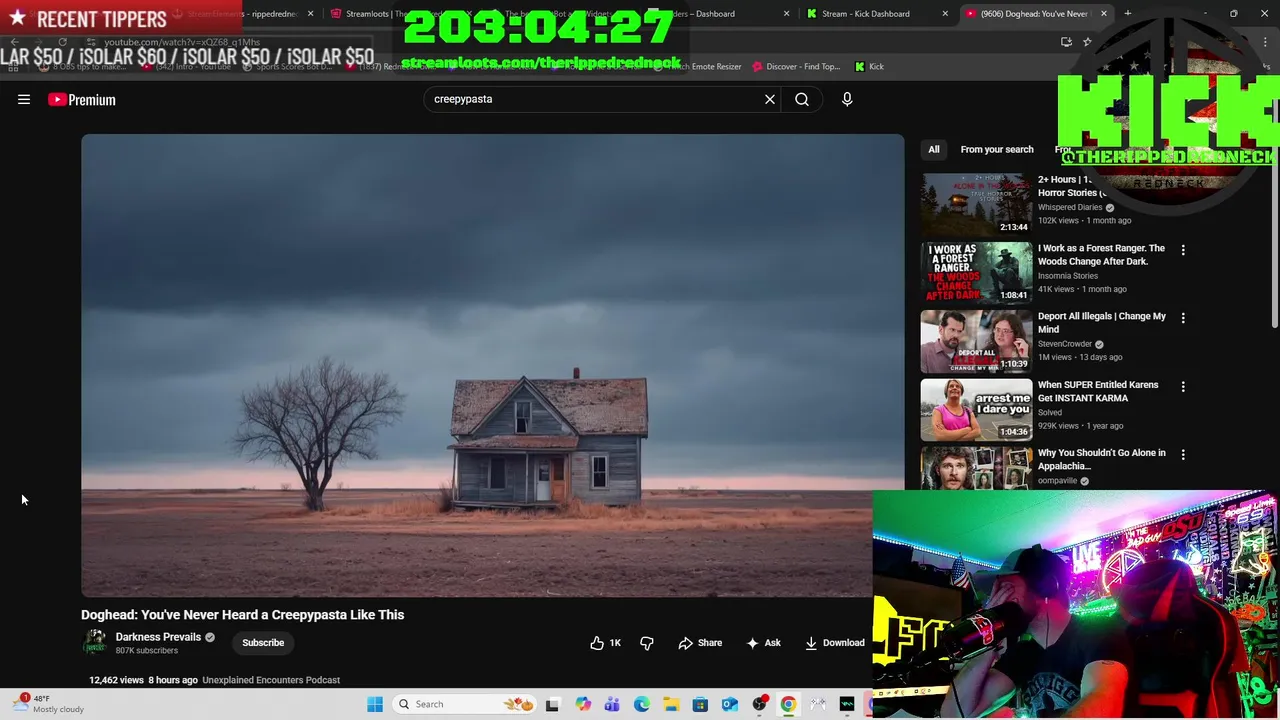Screen dimensions: 1280x720
Task: Open options menu for Entitled Karens video
Action: click(1183, 386)
